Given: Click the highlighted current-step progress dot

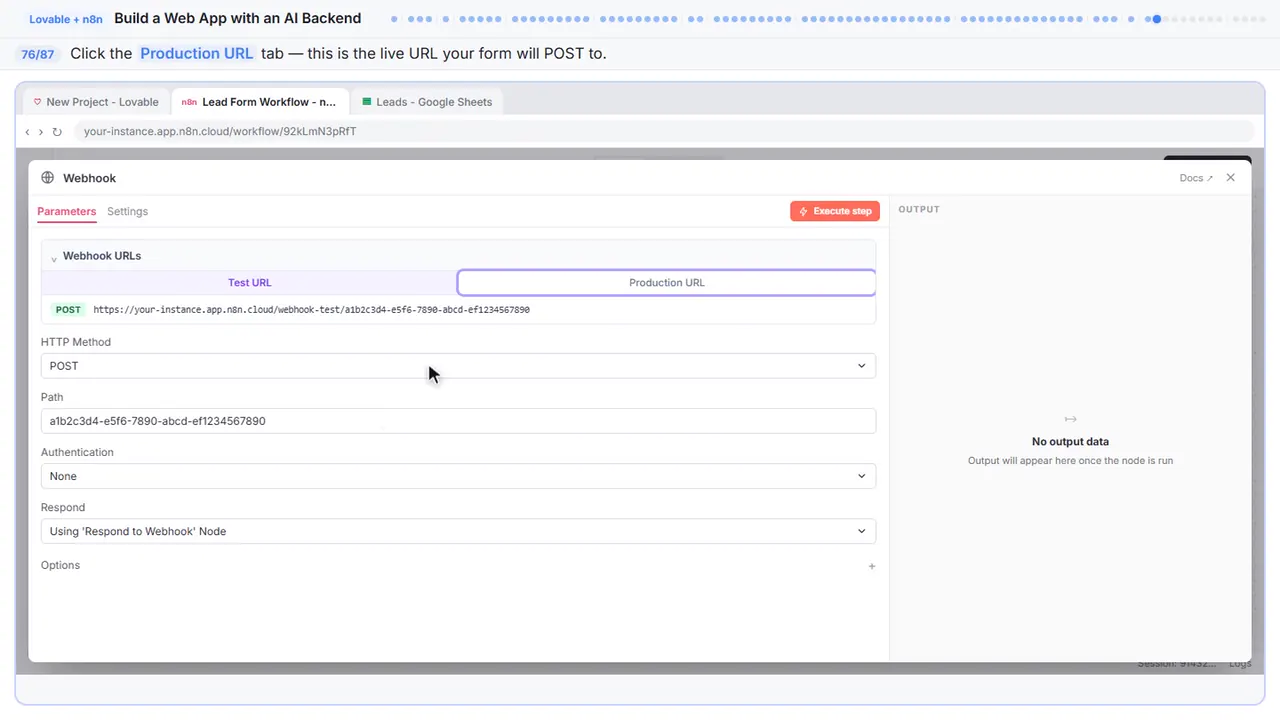Looking at the screenshot, I should 1156,19.
